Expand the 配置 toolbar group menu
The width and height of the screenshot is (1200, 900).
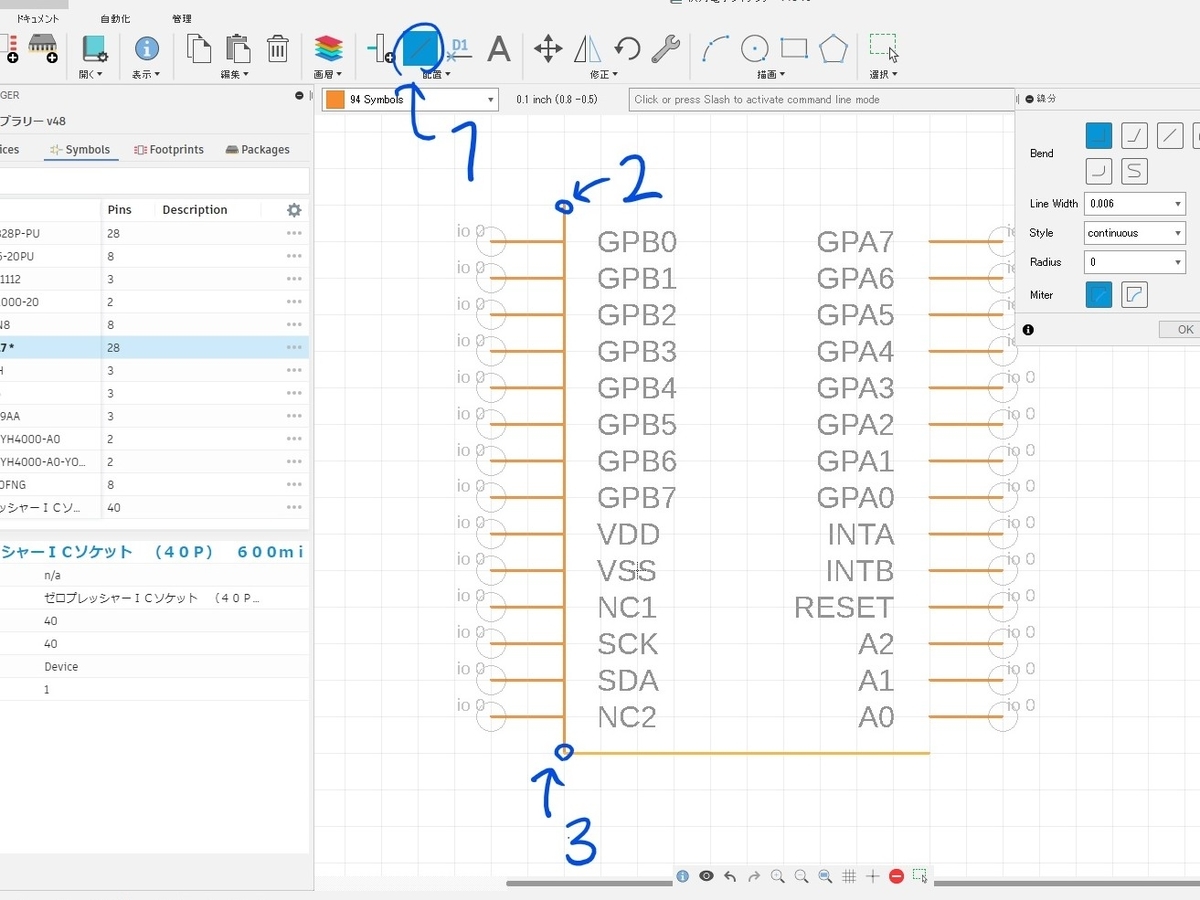tap(436, 74)
